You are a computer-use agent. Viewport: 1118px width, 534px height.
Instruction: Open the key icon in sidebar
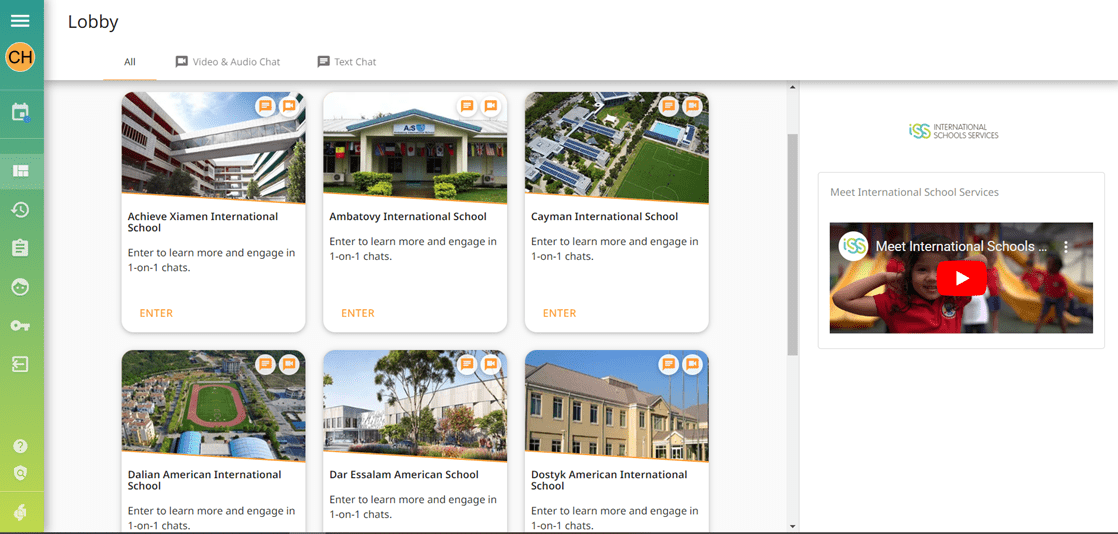click(x=20, y=326)
